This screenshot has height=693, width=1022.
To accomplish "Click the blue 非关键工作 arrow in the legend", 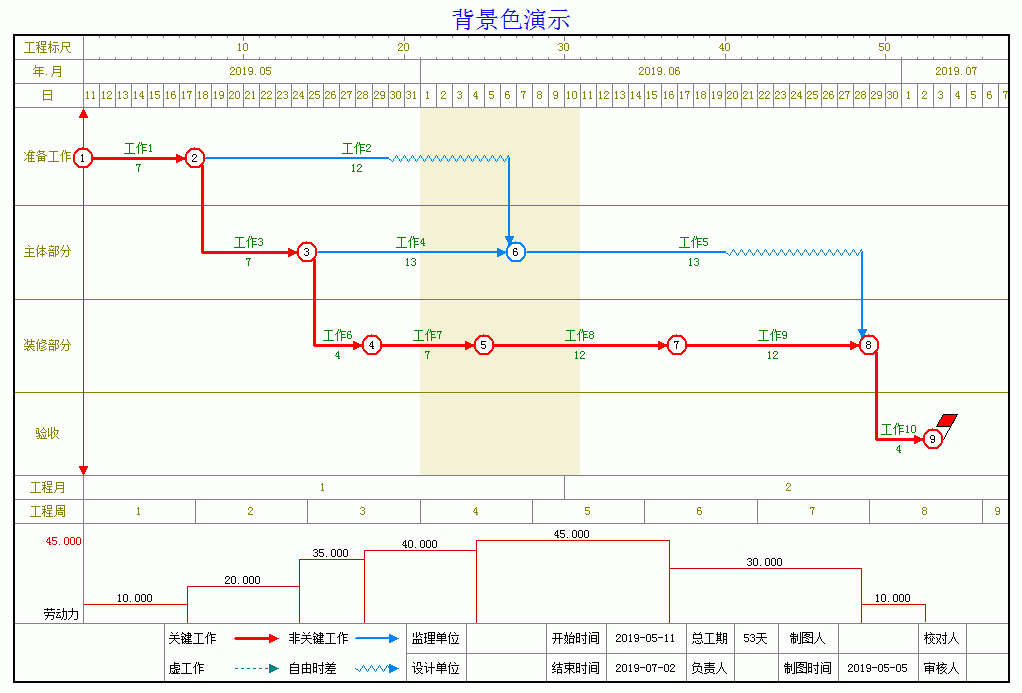I will [x=377, y=638].
